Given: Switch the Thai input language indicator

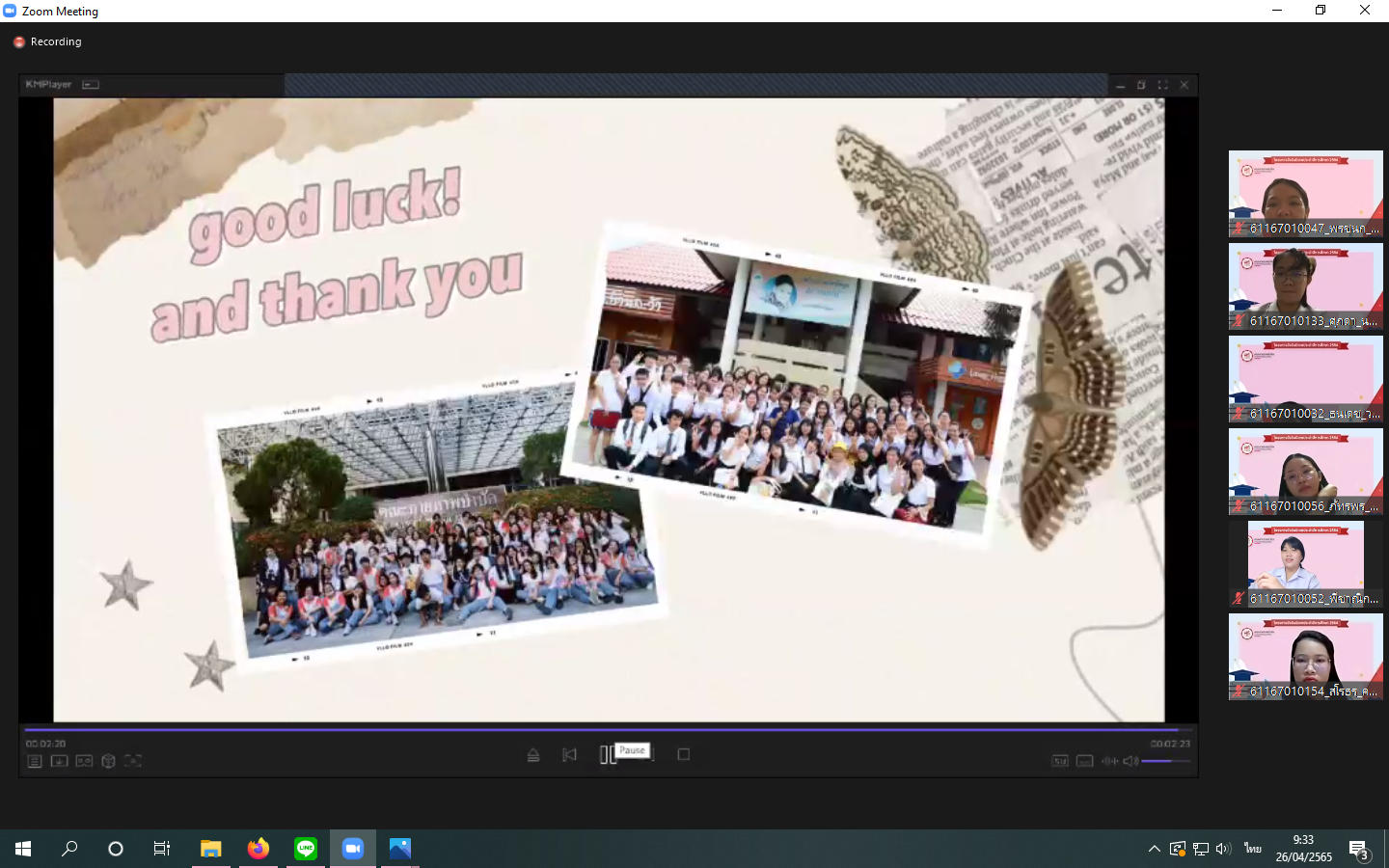Looking at the screenshot, I should pos(1252,849).
